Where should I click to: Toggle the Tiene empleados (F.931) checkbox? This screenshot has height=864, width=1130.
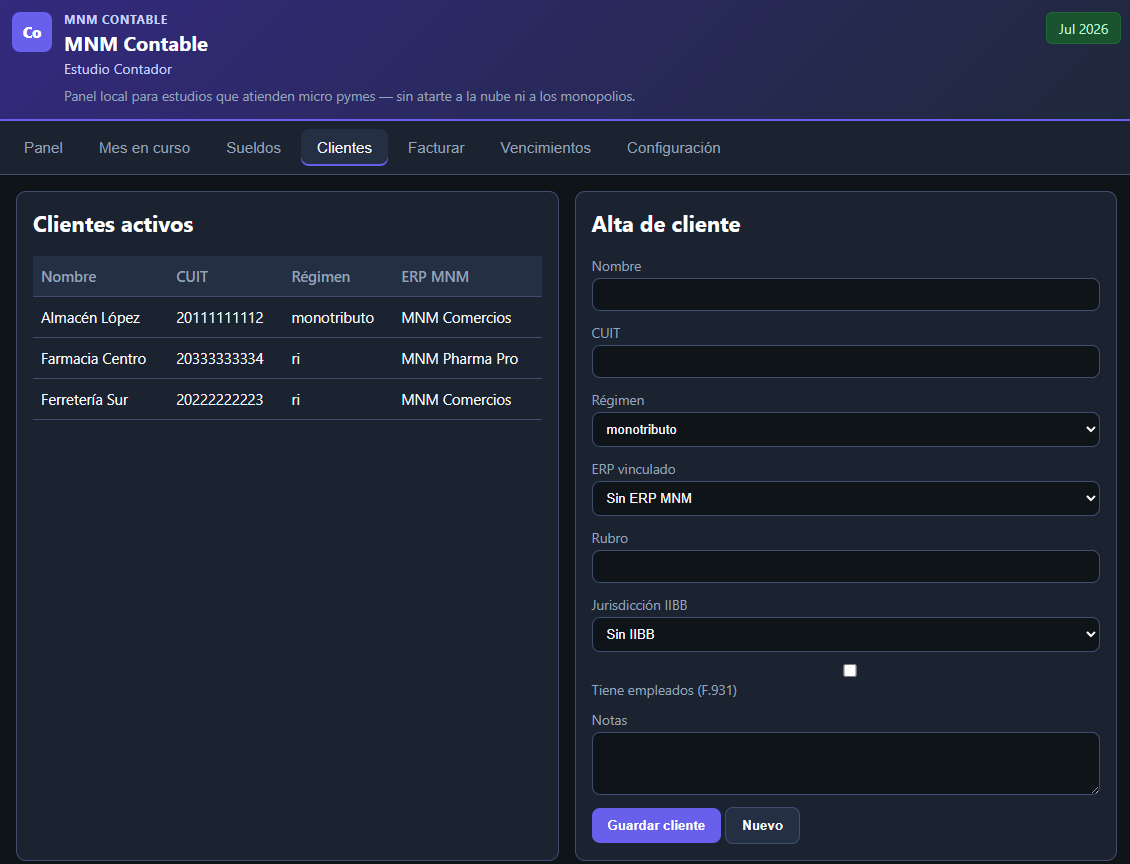coord(850,670)
